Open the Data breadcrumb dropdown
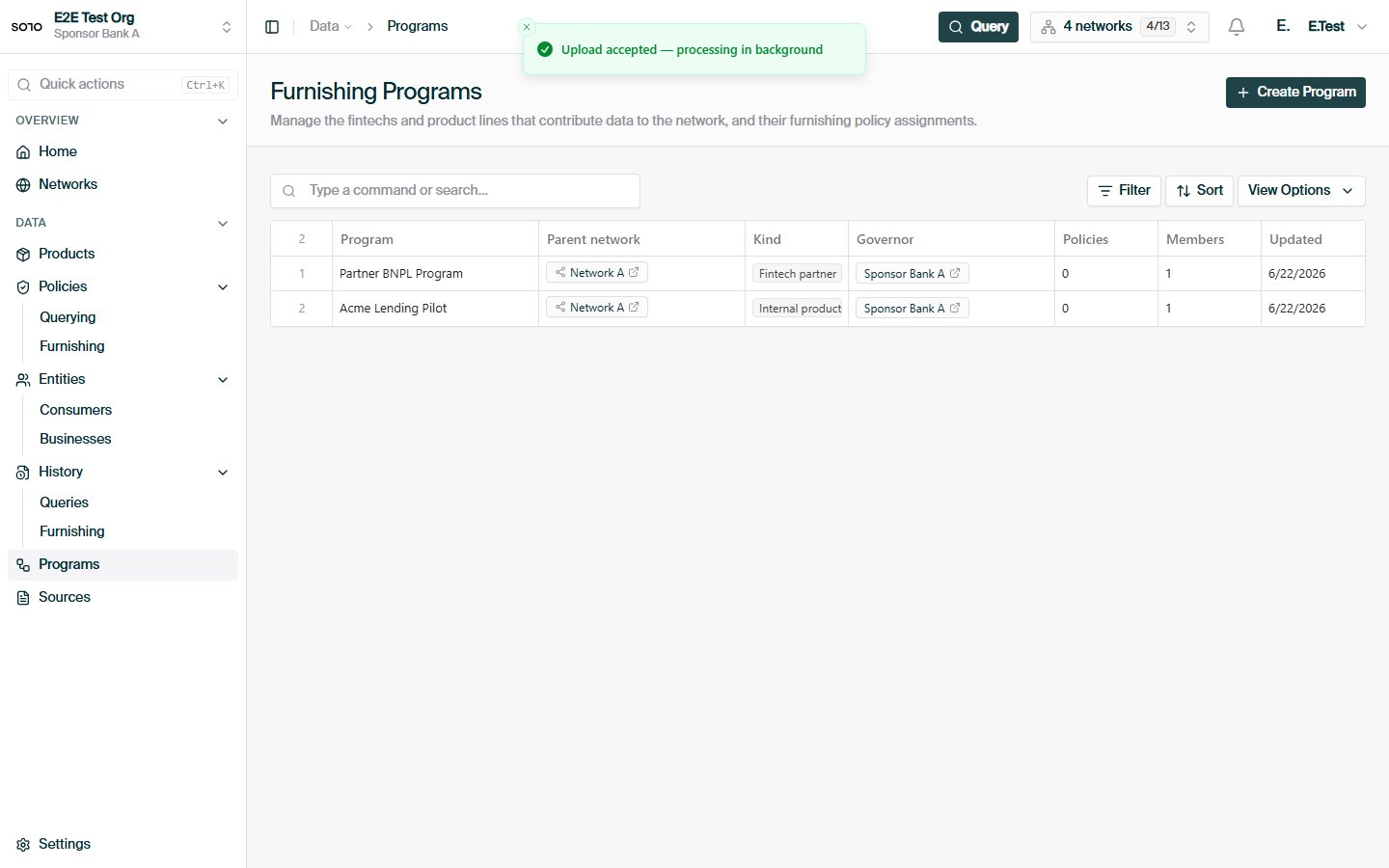Image resolution: width=1389 pixels, height=868 pixels. click(331, 26)
